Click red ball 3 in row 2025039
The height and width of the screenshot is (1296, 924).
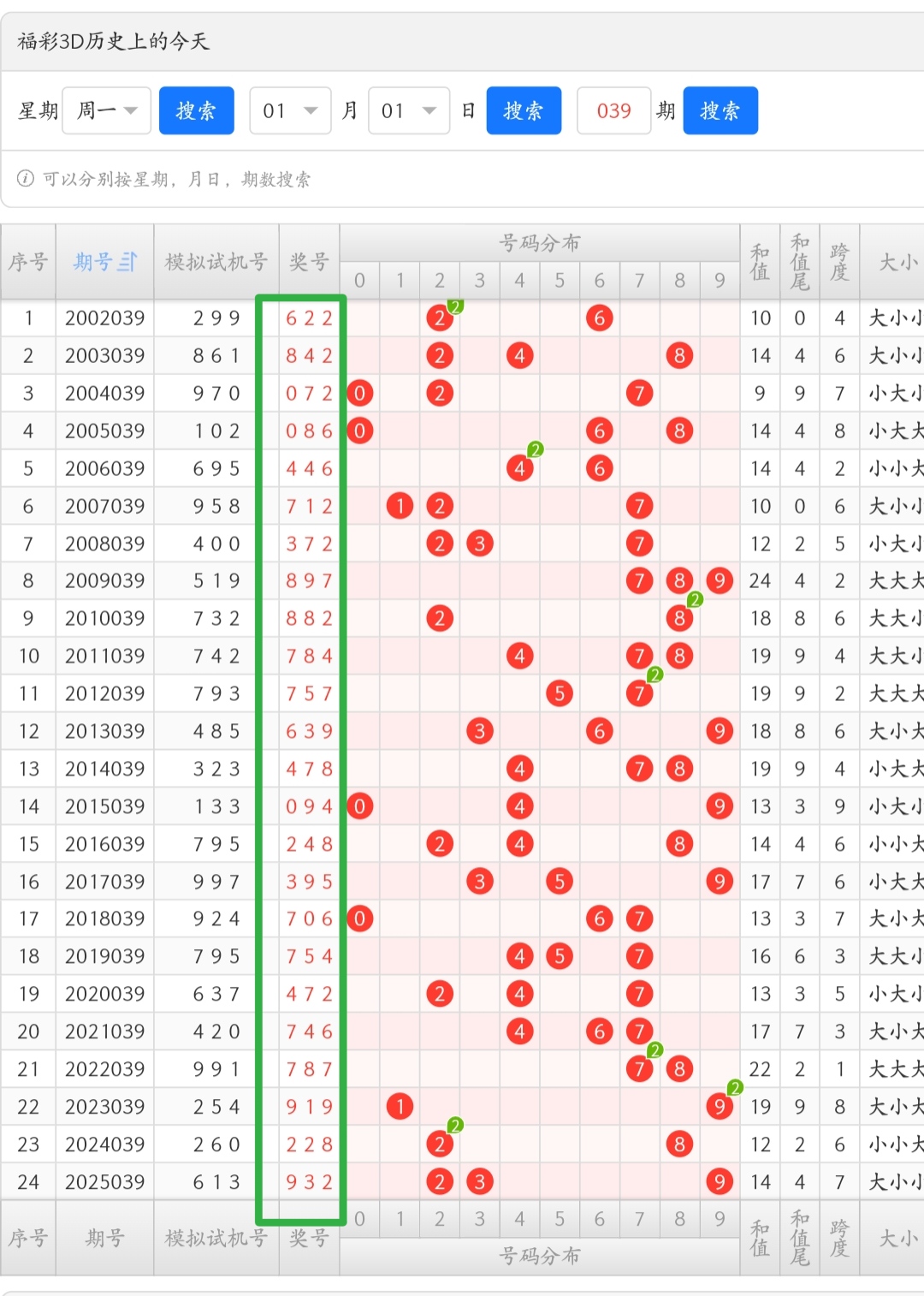pos(479,1182)
